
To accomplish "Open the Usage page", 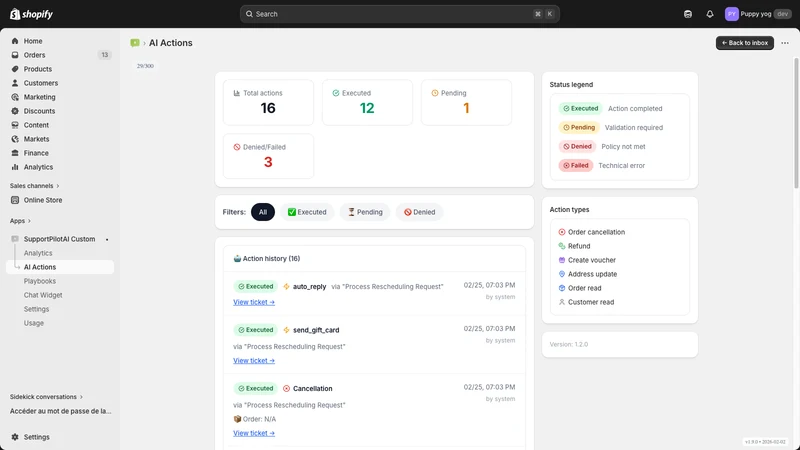I will point(34,323).
